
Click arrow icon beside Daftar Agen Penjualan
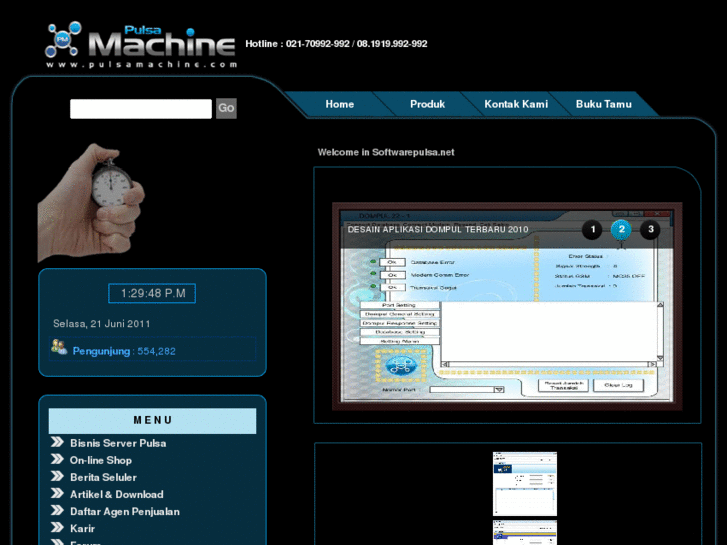pos(57,510)
